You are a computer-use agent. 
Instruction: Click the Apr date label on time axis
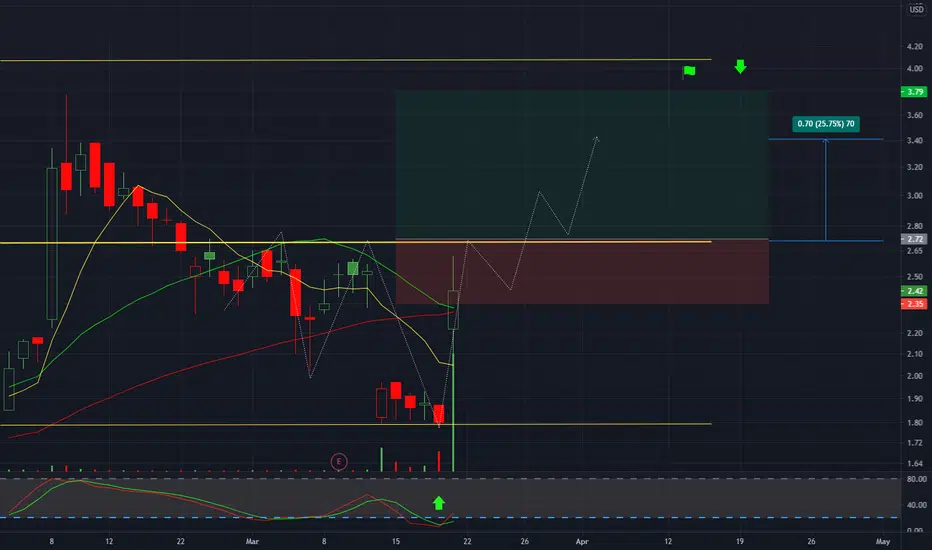click(582, 542)
